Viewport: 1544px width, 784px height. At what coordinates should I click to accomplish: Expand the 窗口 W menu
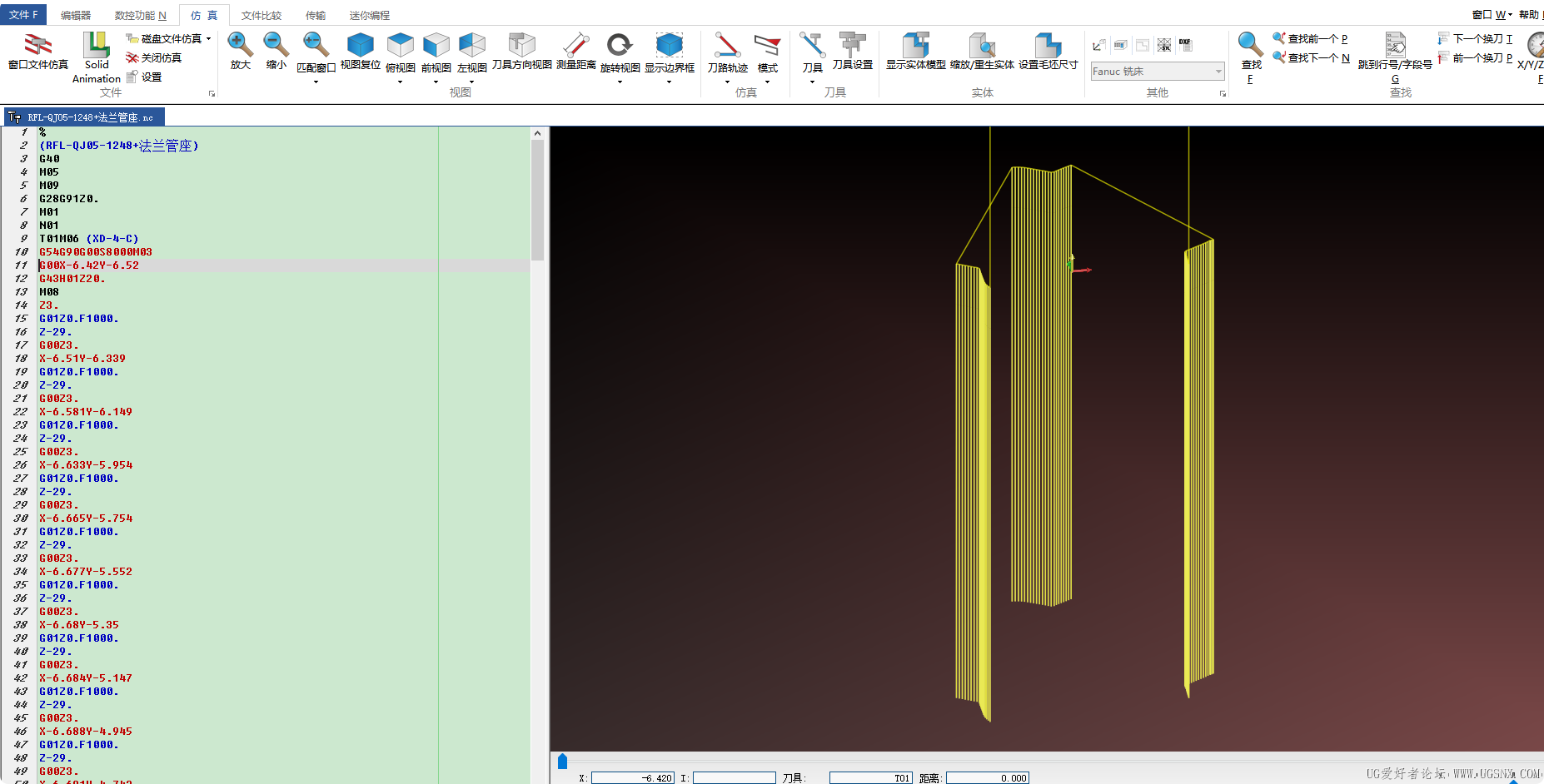click(x=1492, y=14)
